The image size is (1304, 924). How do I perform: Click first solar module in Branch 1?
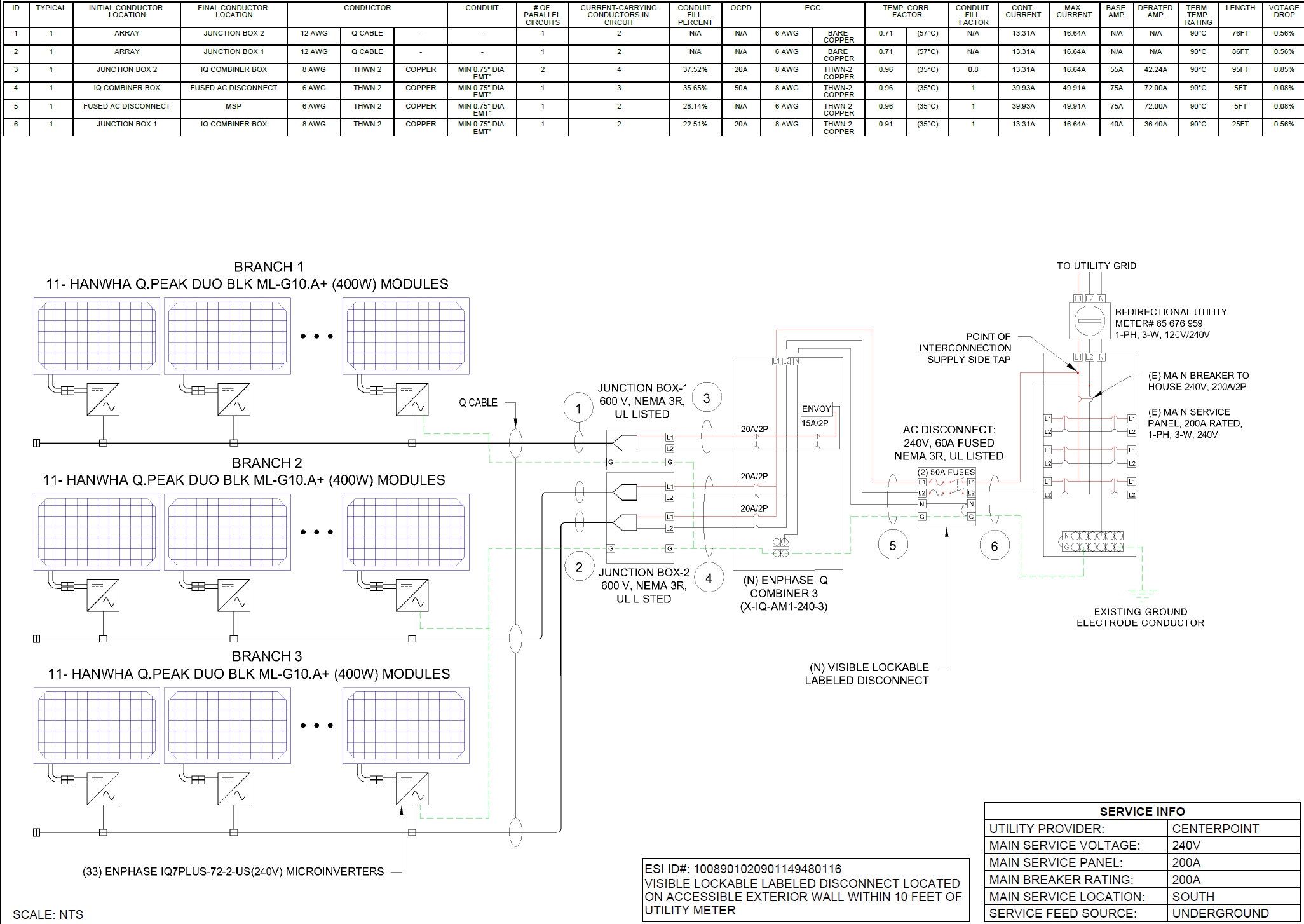coord(97,336)
